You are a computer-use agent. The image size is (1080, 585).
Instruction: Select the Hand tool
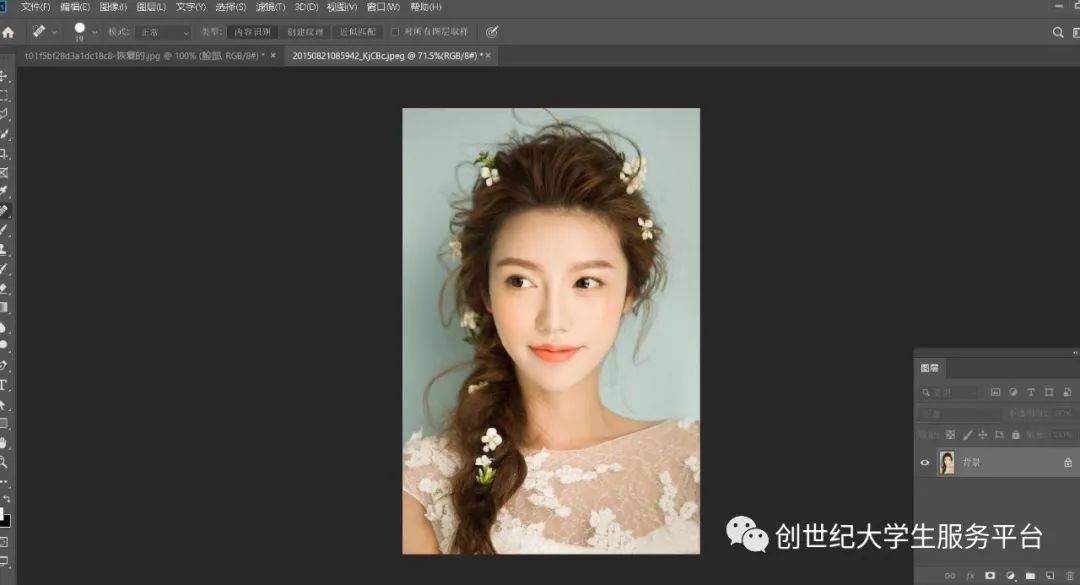tap(4, 442)
